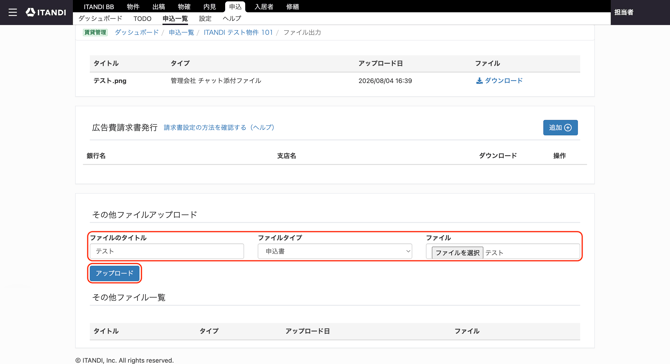The width and height of the screenshot is (670, 364).
Task: Click the ファイルを選択 button
Action: pyautogui.click(x=457, y=252)
